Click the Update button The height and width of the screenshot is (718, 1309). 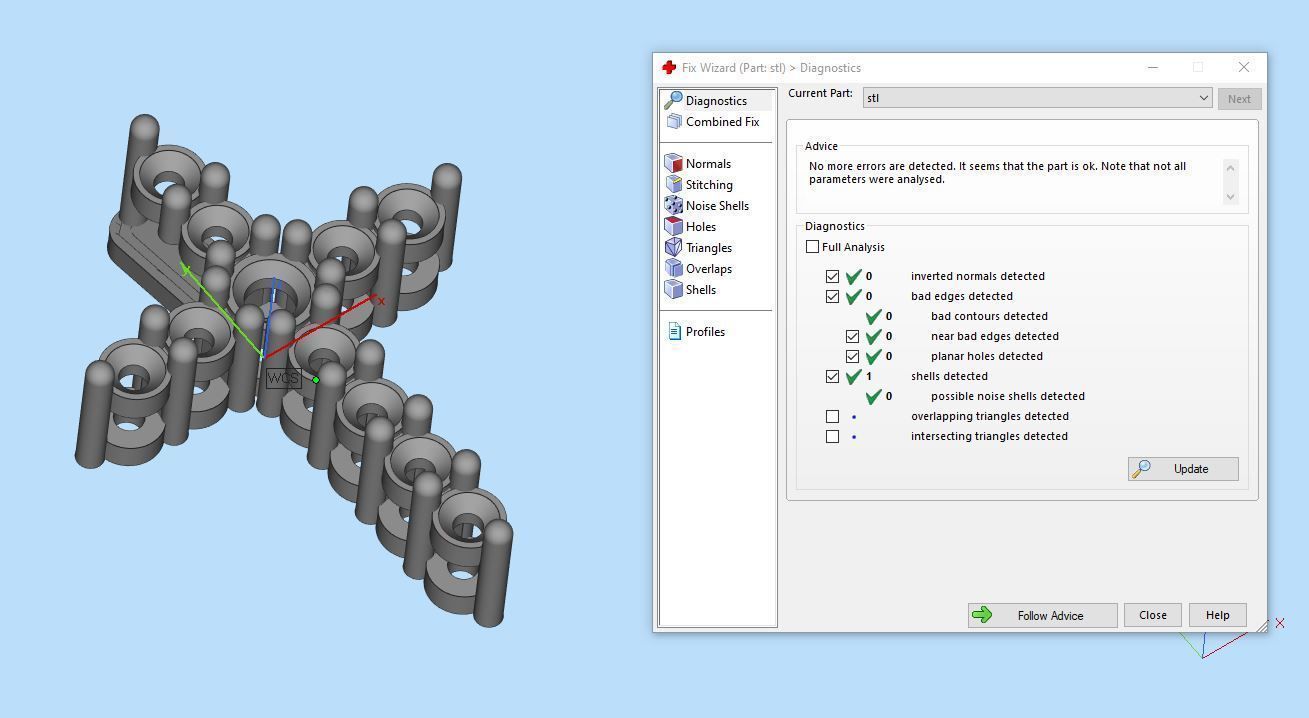point(1183,469)
